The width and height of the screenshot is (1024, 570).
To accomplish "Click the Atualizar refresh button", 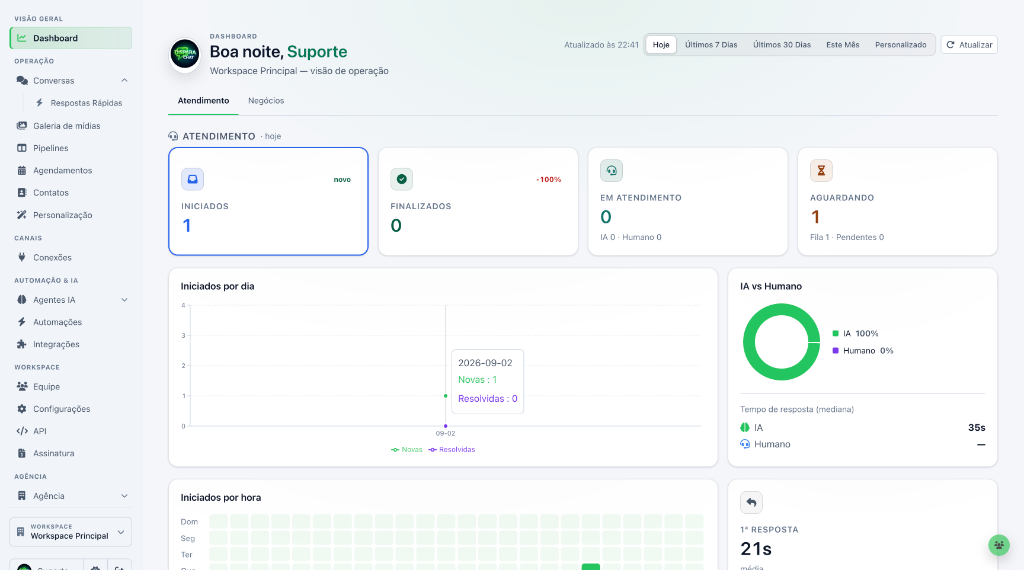I will (969, 44).
